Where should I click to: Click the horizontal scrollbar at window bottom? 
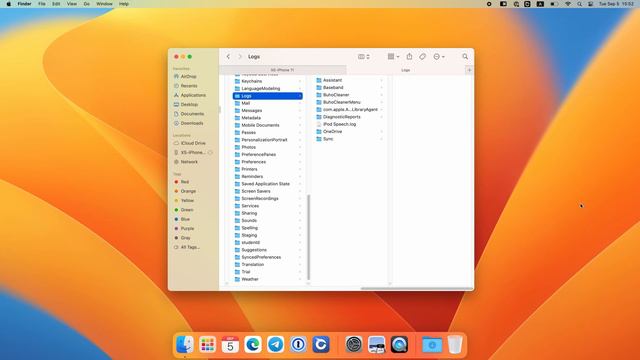(416, 289)
